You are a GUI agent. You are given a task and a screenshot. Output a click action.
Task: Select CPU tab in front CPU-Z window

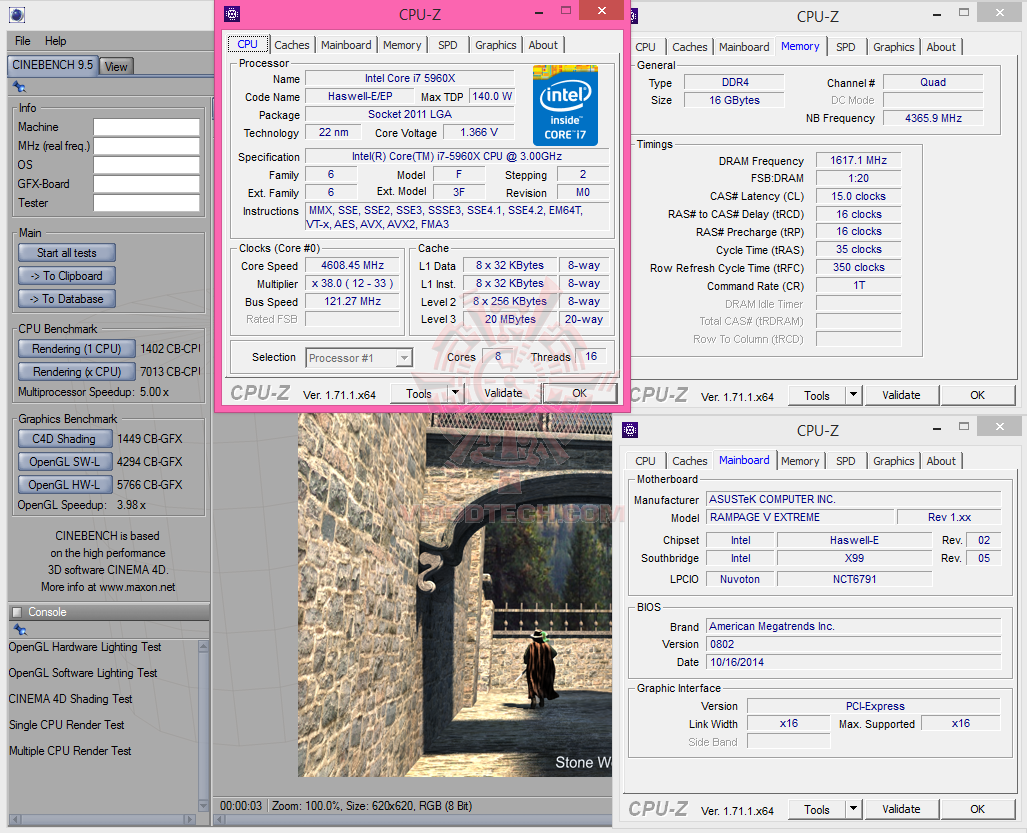click(x=248, y=44)
